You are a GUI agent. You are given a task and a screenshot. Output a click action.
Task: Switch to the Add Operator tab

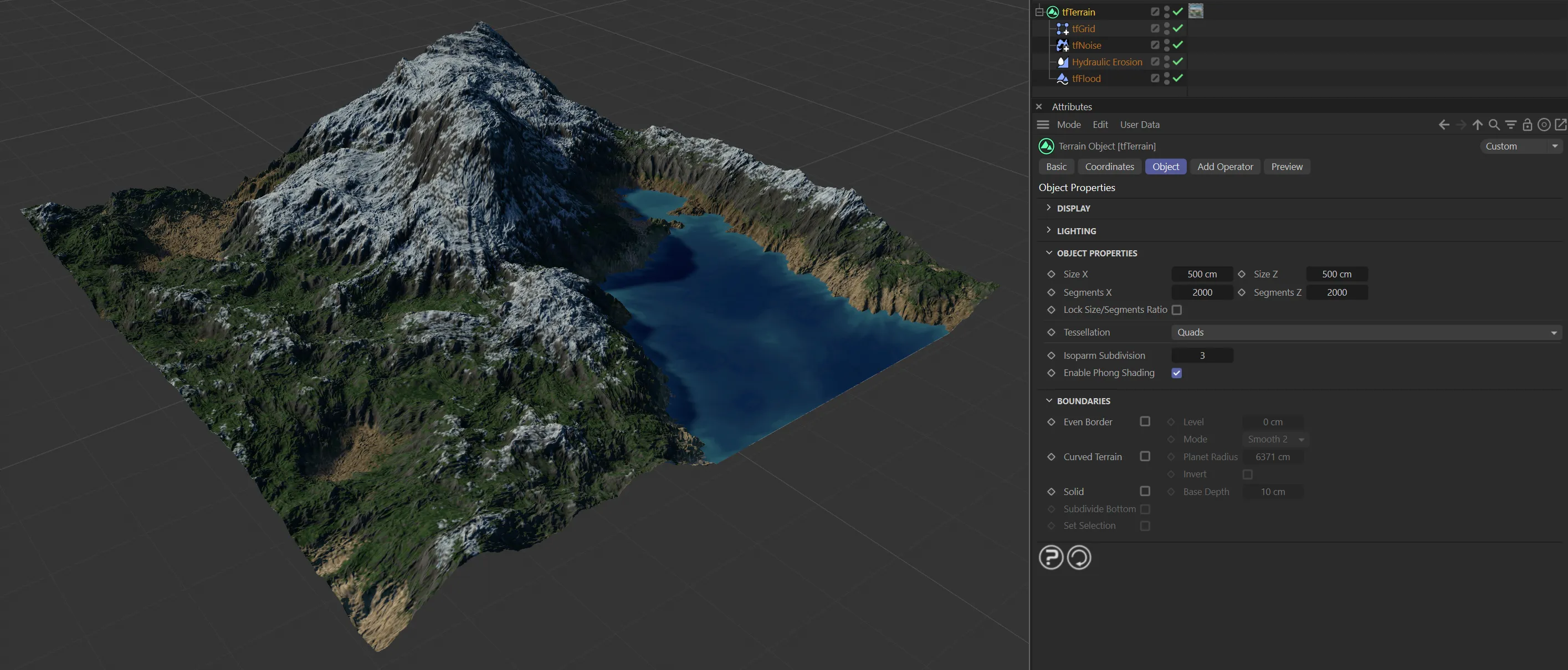(x=1224, y=167)
